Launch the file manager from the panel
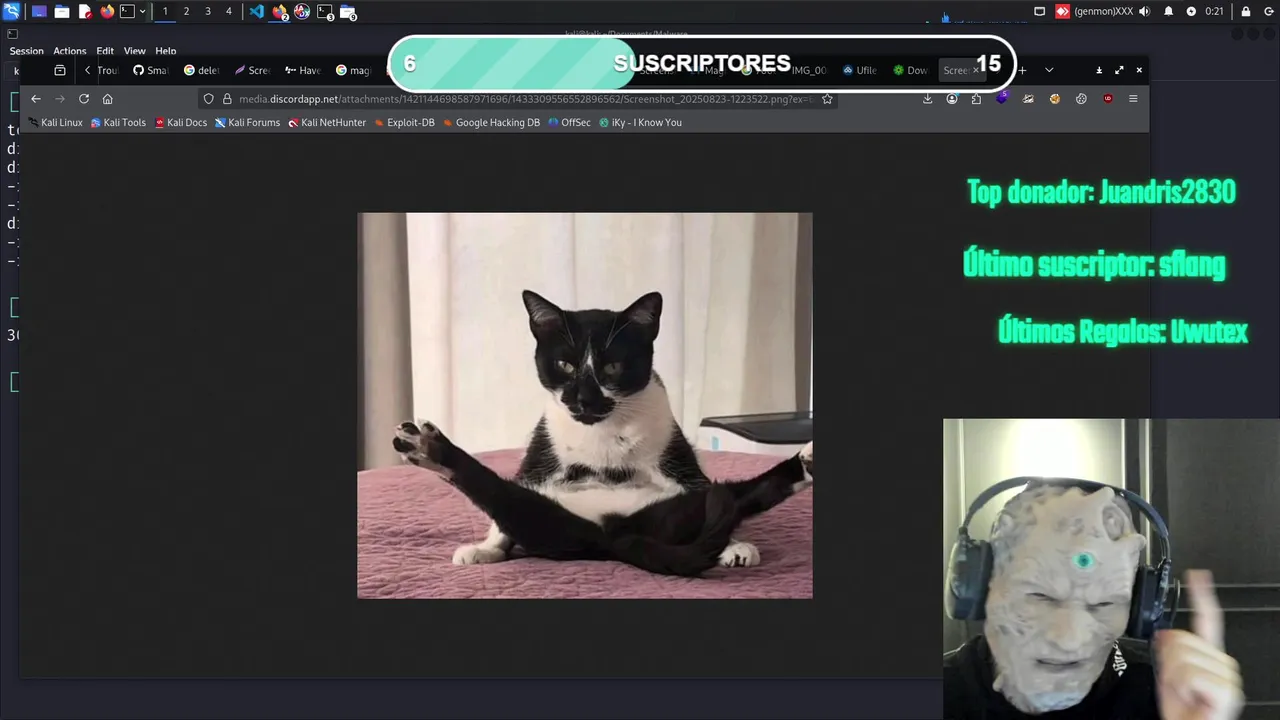The image size is (1280, 720). [62, 12]
